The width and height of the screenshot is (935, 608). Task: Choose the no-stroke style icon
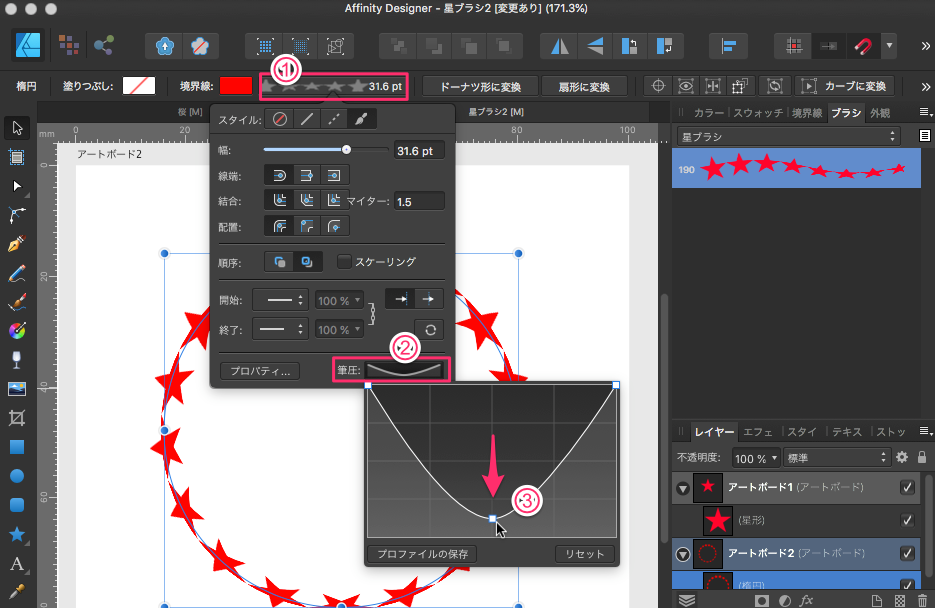(281, 120)
